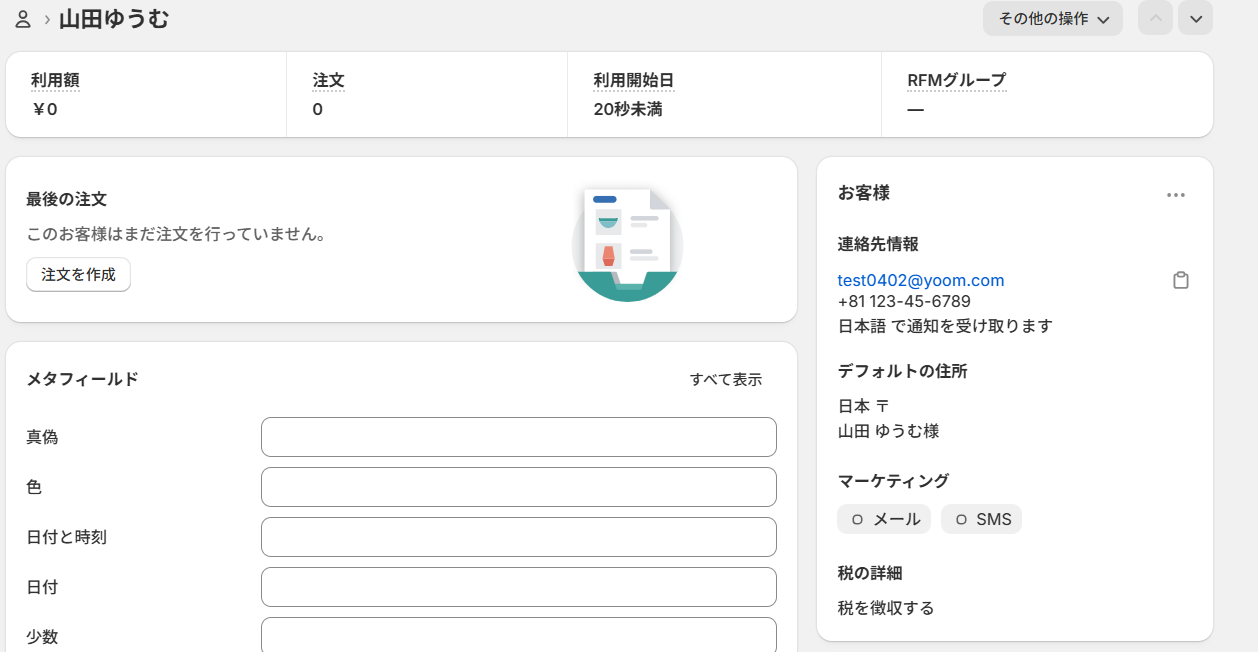The width and height of the screenshot is (1258, 652).
Task: Focus the 日付と時刻 metafield field
Action: (x=518, y=537)
